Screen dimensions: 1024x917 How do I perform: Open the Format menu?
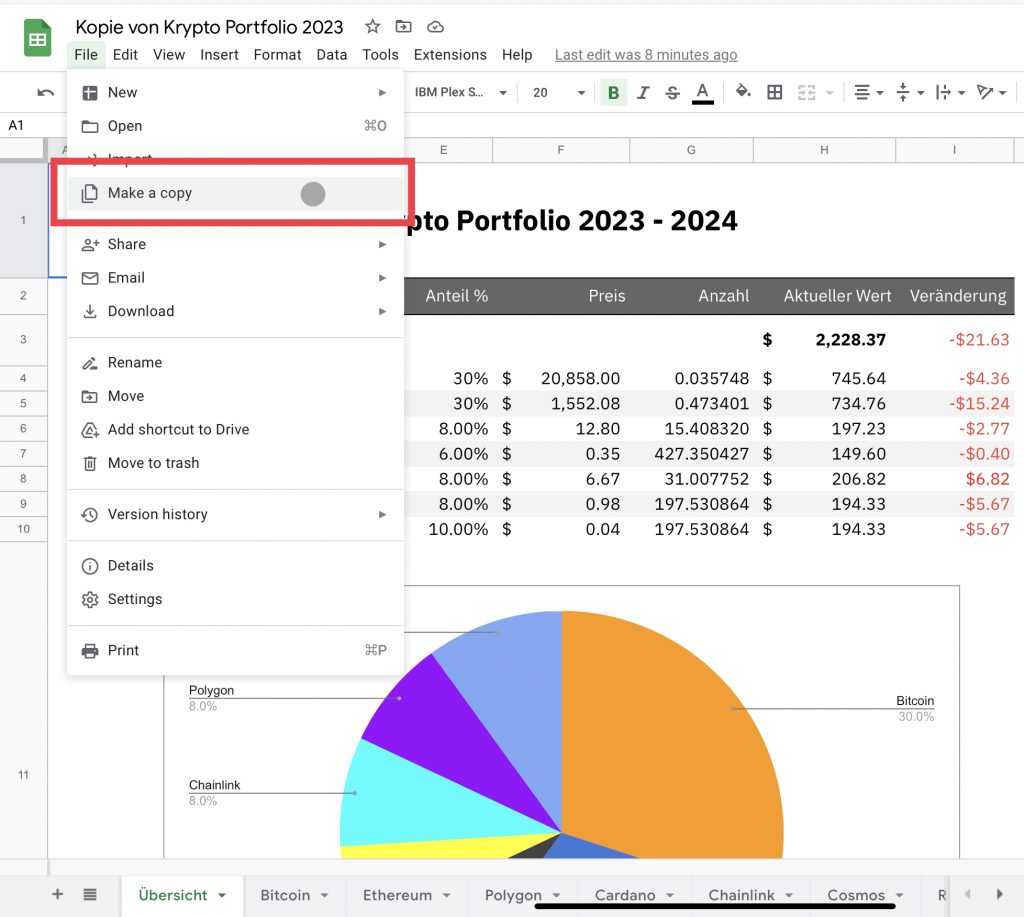(x=278, y=55)
